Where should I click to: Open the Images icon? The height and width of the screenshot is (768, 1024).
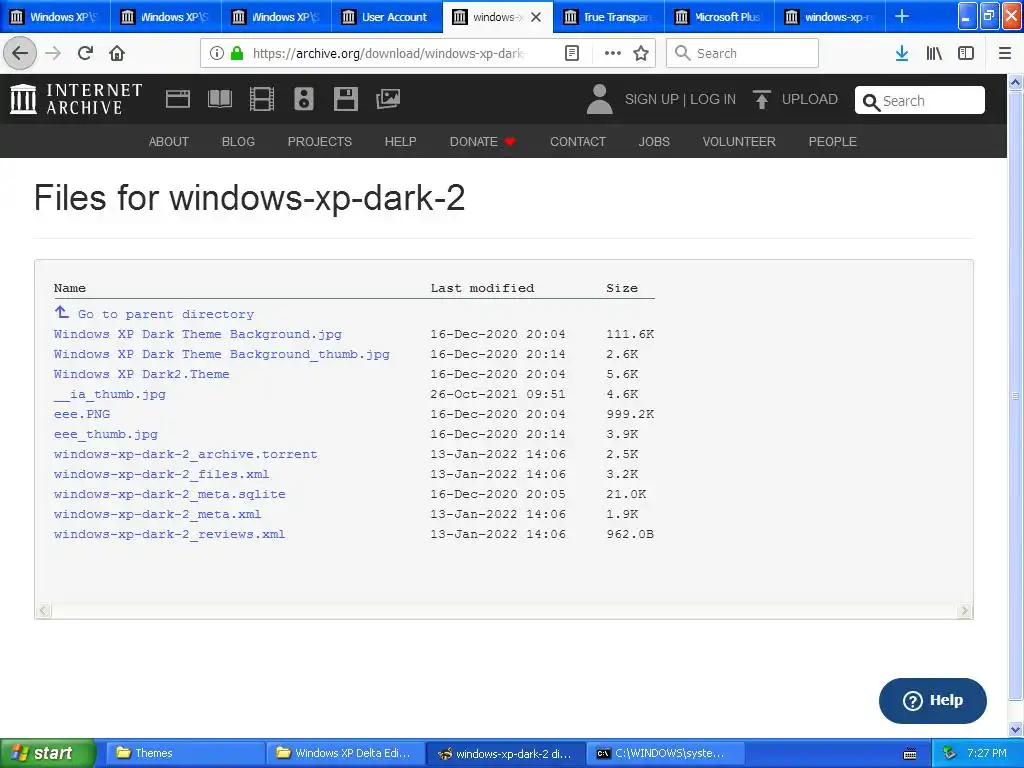[388, 99]
